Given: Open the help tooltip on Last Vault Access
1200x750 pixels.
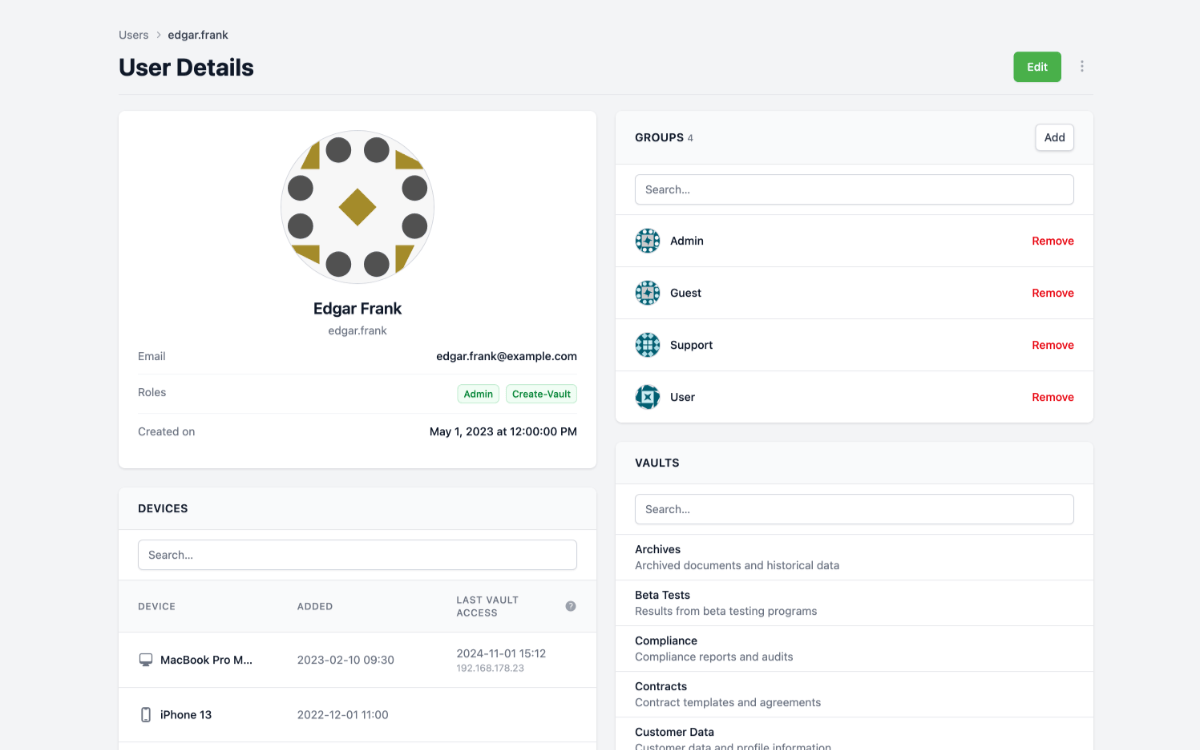Looking at the screenshot, I should [x=570, y=605].
